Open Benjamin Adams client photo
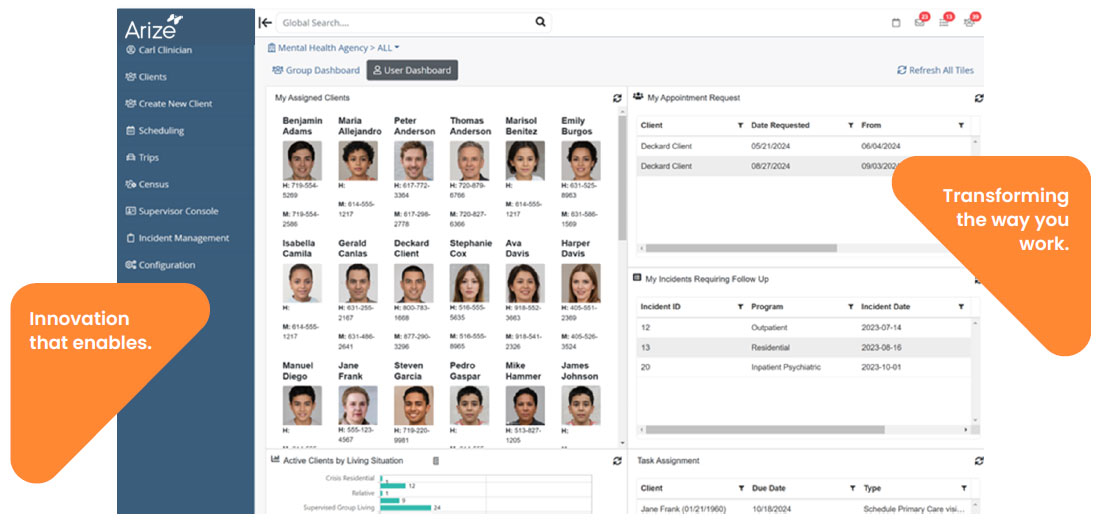 [x=302, y=161]
